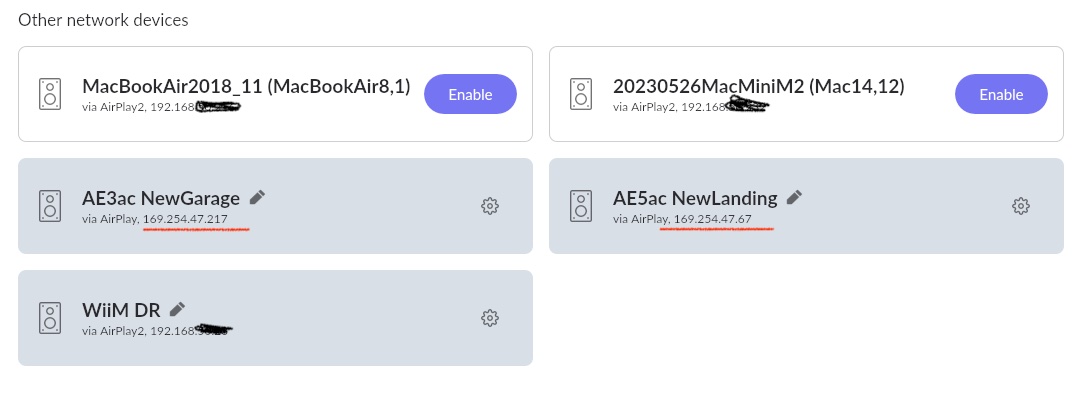Select the MacBookAir2018_11 (MacBookAir8,1) device name
1087x402 pixels.
pos(246,86)
